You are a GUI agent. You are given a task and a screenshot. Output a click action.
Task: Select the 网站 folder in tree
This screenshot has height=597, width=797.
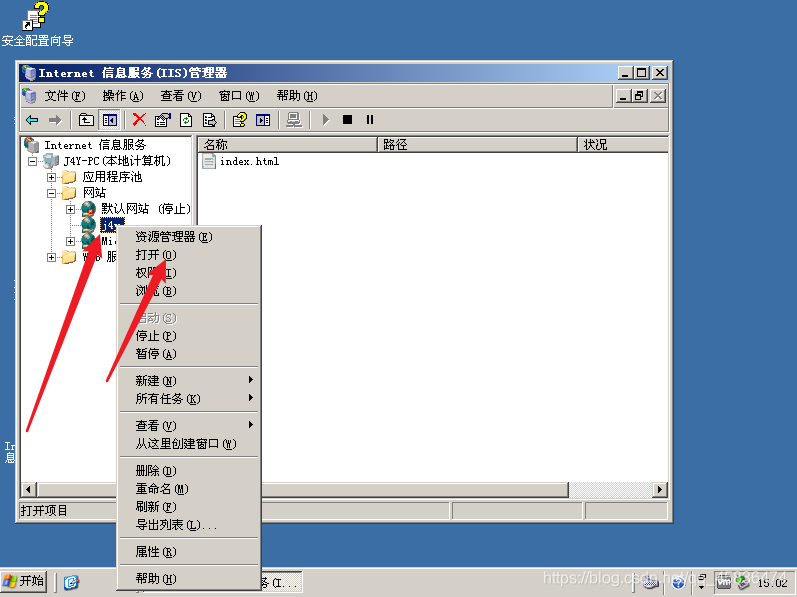95,193
